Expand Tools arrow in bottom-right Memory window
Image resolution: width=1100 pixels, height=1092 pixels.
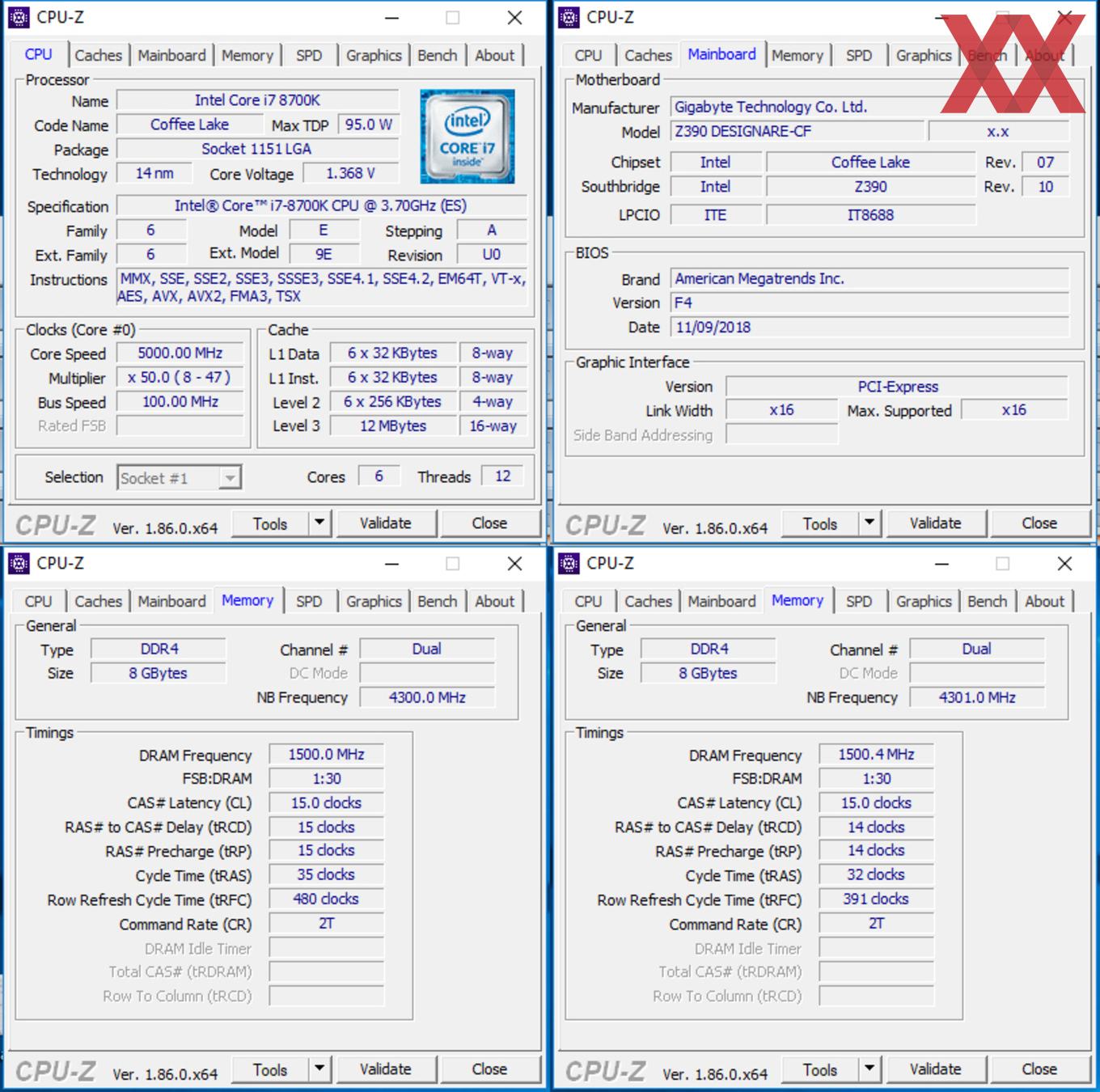point(869,1069)
